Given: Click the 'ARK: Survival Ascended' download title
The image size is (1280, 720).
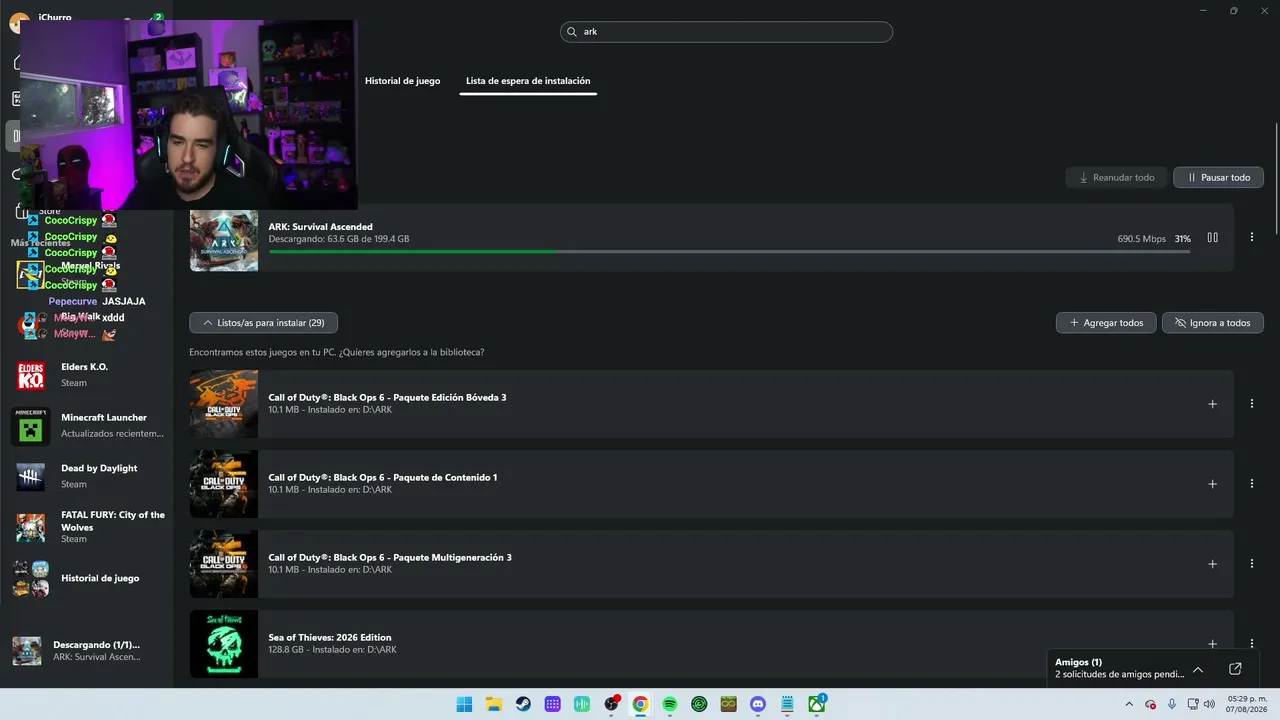Looking at the screenshot, I should coord(320,227).
